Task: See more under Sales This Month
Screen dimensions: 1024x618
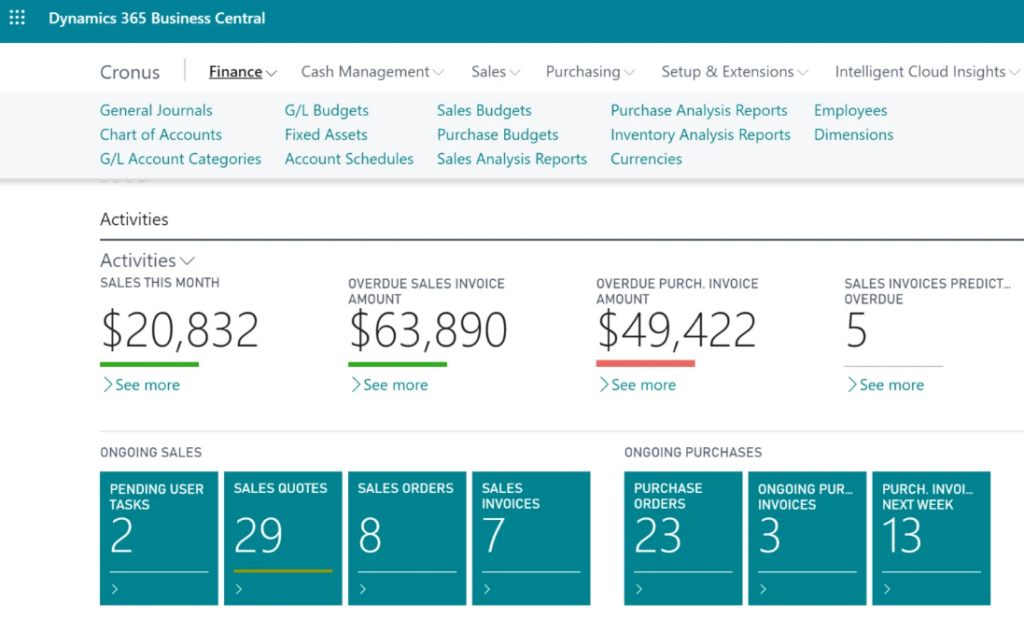Action: [x=141, y=385]
